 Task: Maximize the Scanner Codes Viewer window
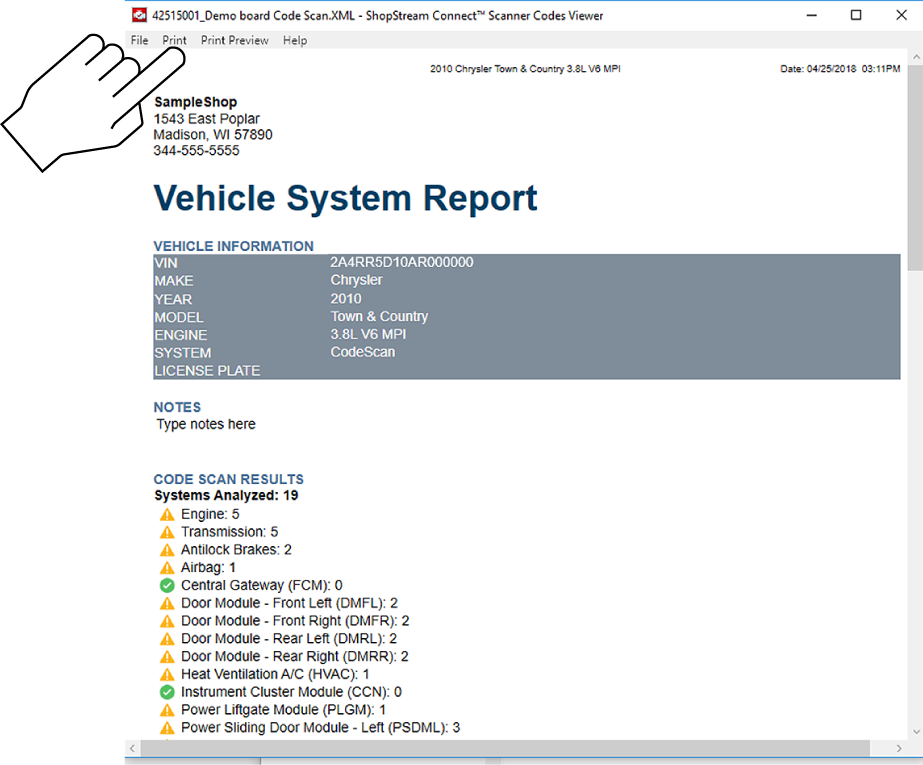[x=856, y=15]
